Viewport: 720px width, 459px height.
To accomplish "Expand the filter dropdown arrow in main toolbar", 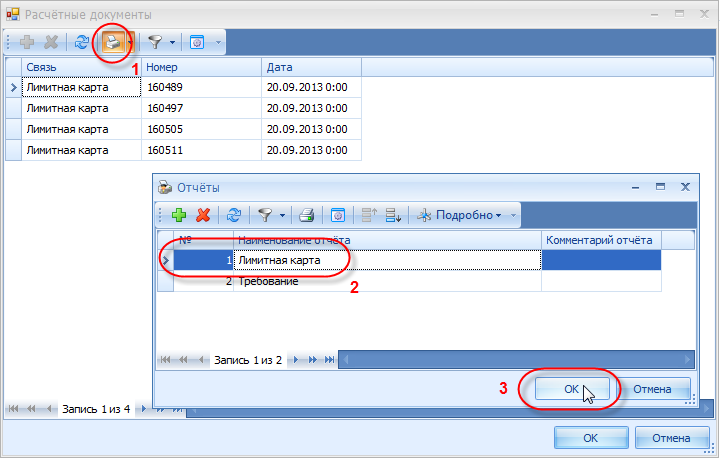I will tap(172, 42).
